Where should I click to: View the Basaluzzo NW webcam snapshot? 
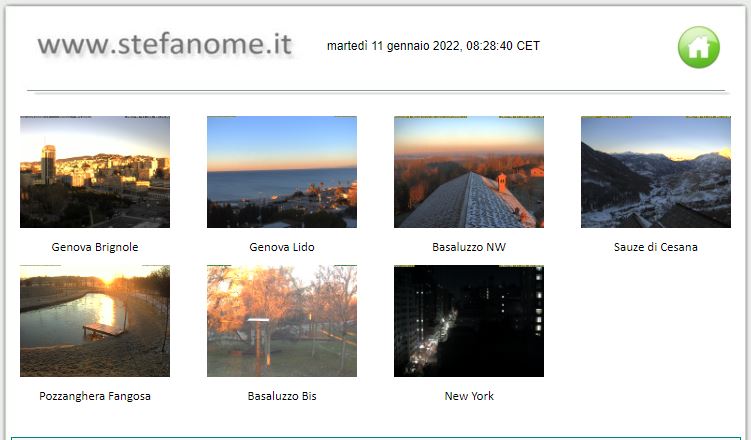pos(469,172)
